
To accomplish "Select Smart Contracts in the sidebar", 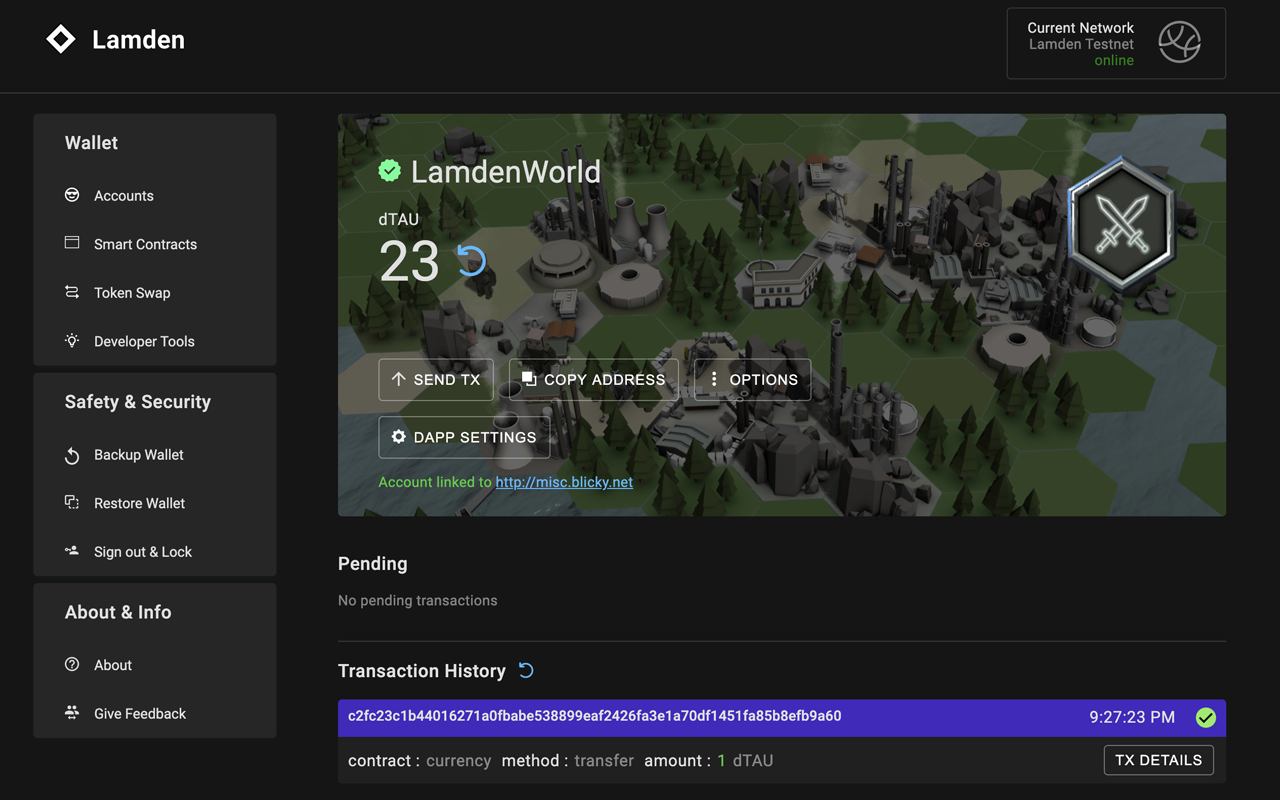I will click(145, 244).
